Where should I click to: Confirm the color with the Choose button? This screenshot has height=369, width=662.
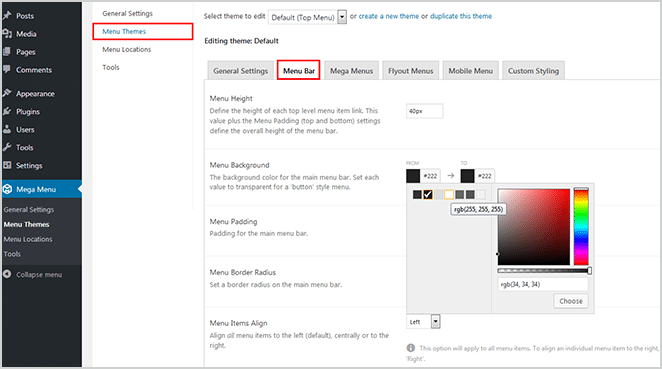pos(571,301)
